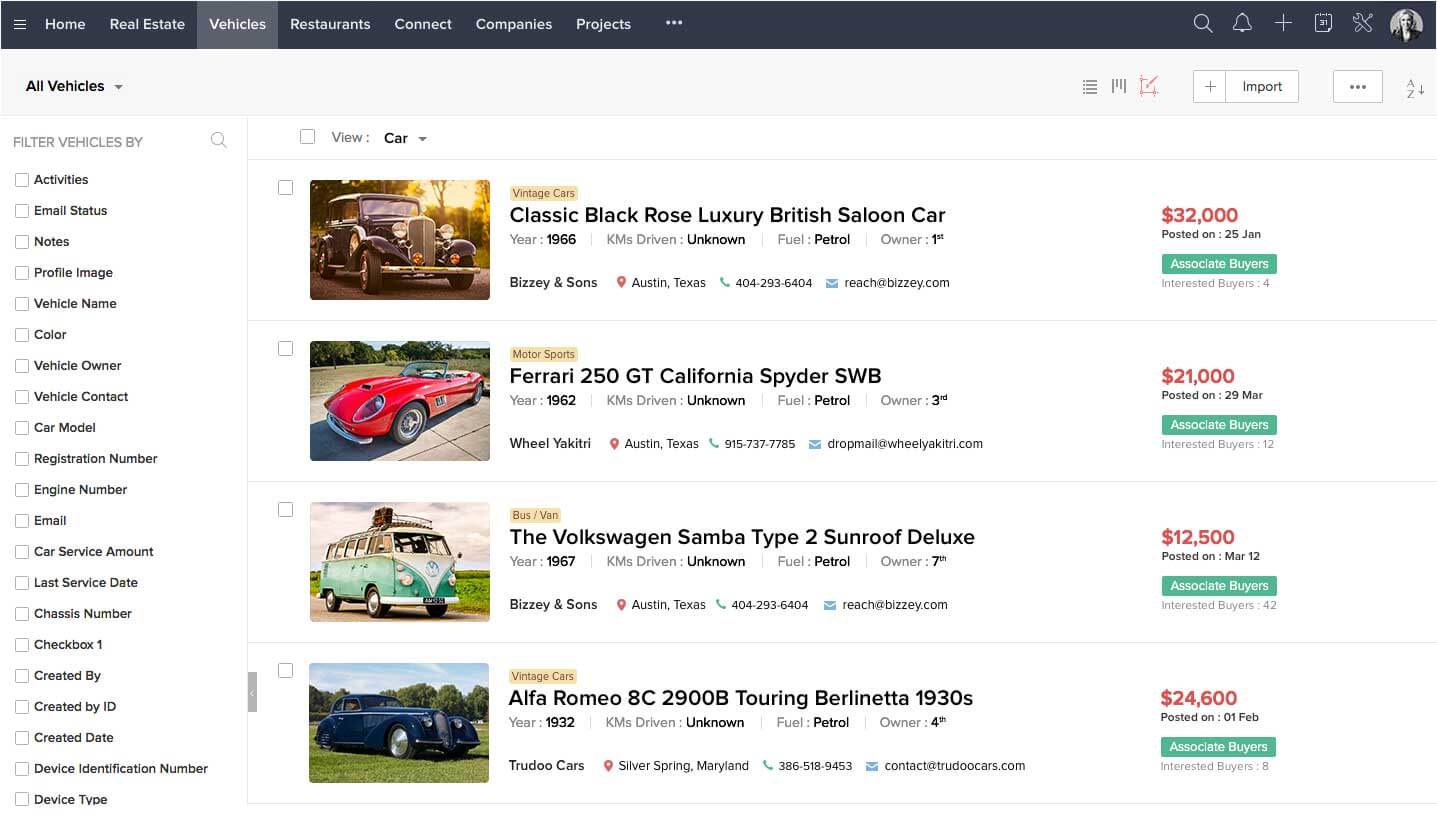Tick the Activities filter checkbox

(22, 180)
